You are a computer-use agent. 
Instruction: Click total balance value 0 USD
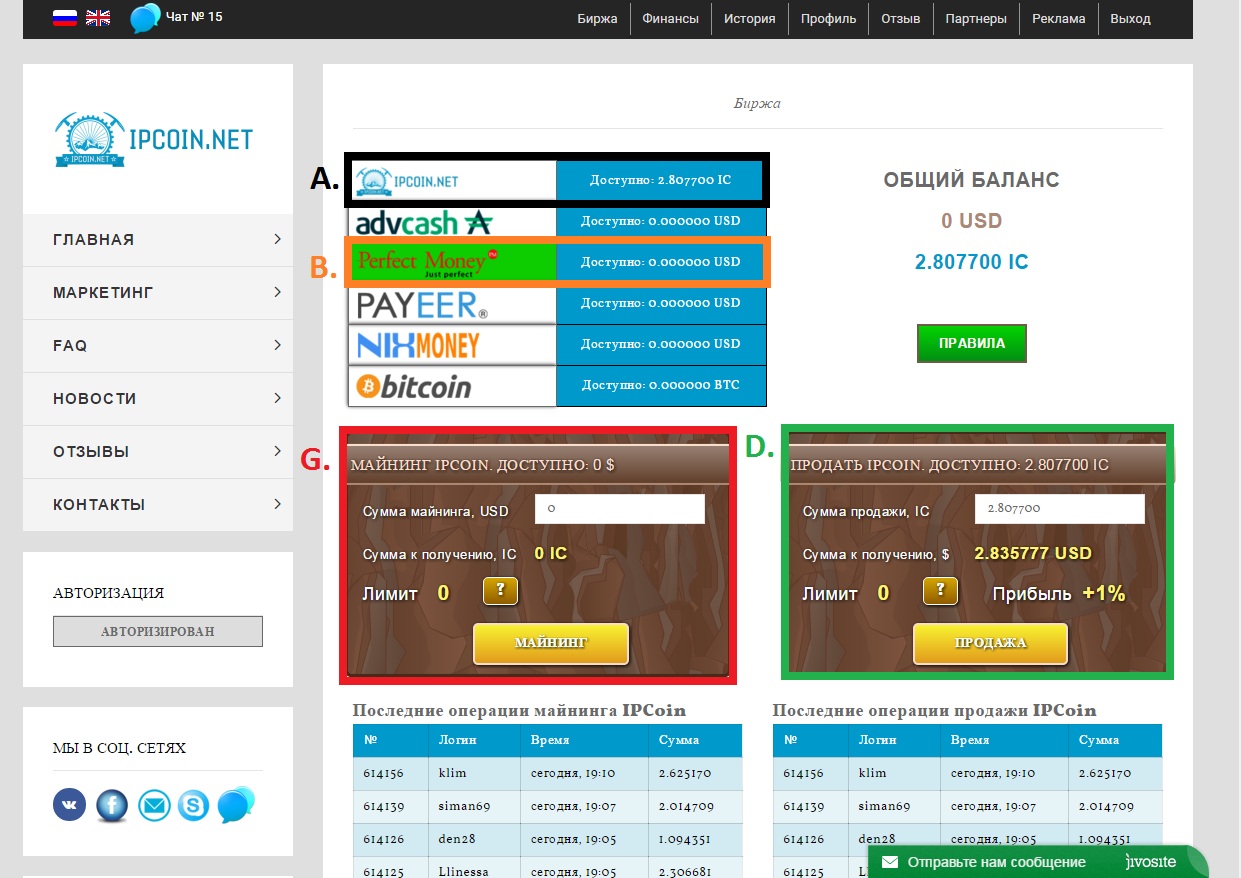971,221
